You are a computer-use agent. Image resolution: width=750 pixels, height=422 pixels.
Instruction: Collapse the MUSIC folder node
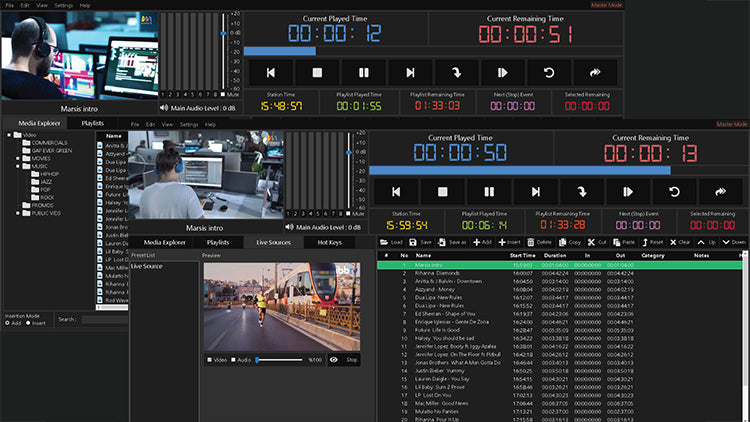coord(17,166)
